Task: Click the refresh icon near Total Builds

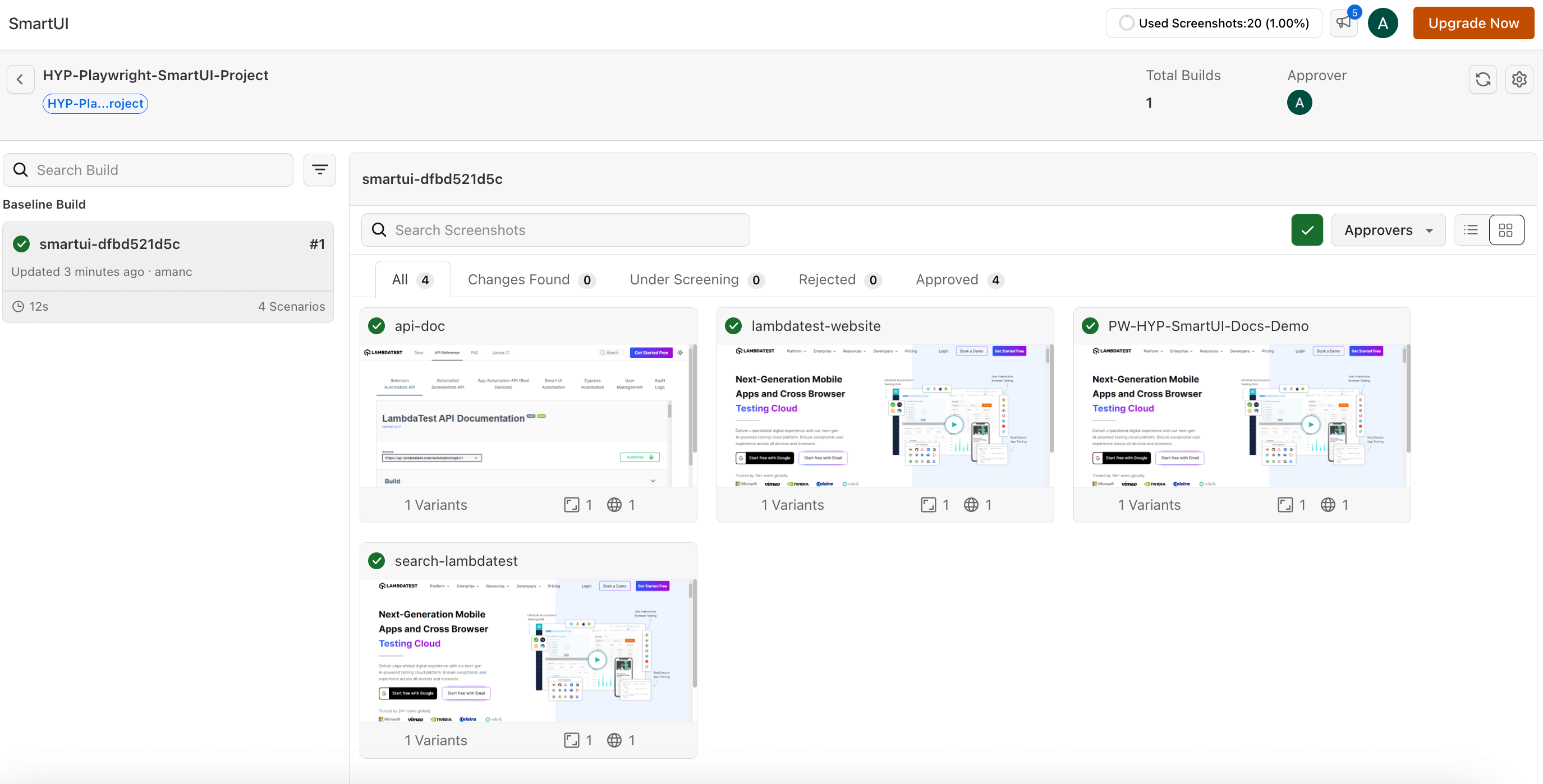Action: [x=1483, y=79]
